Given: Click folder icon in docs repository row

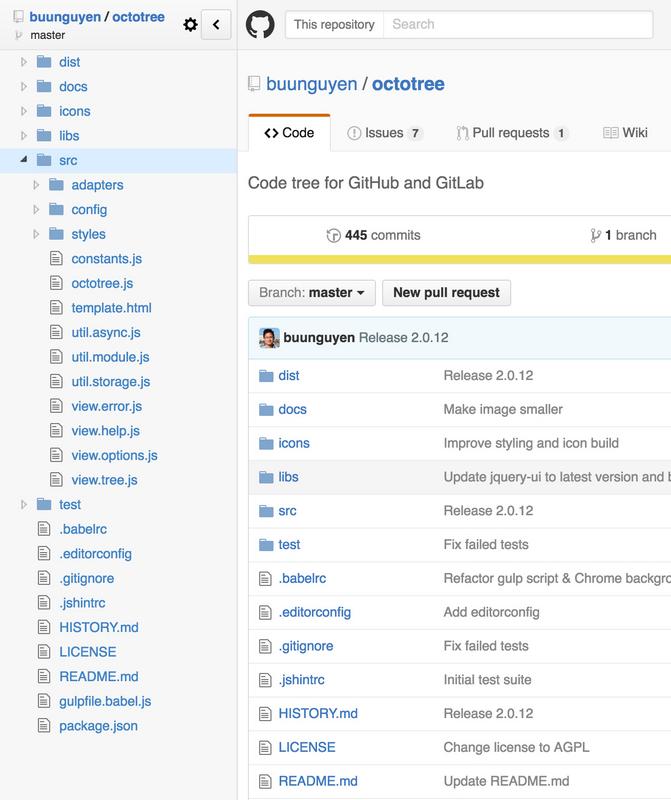Looking at the screenshot, I should pos(266,410).
